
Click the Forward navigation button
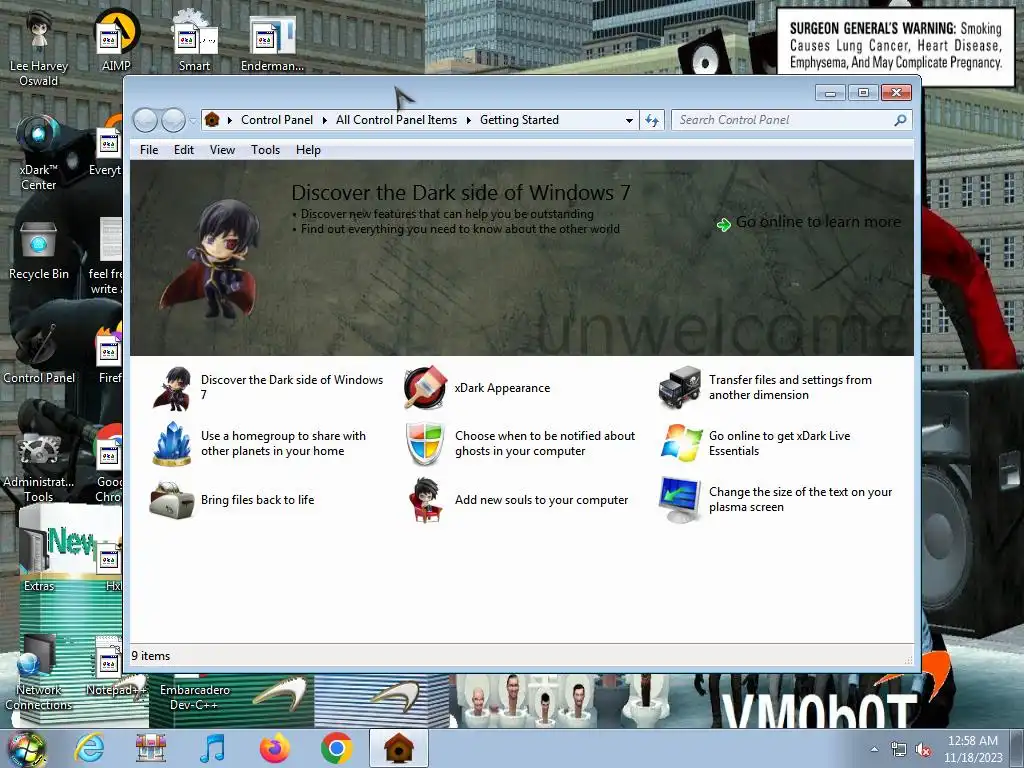[x=173, y=120]
